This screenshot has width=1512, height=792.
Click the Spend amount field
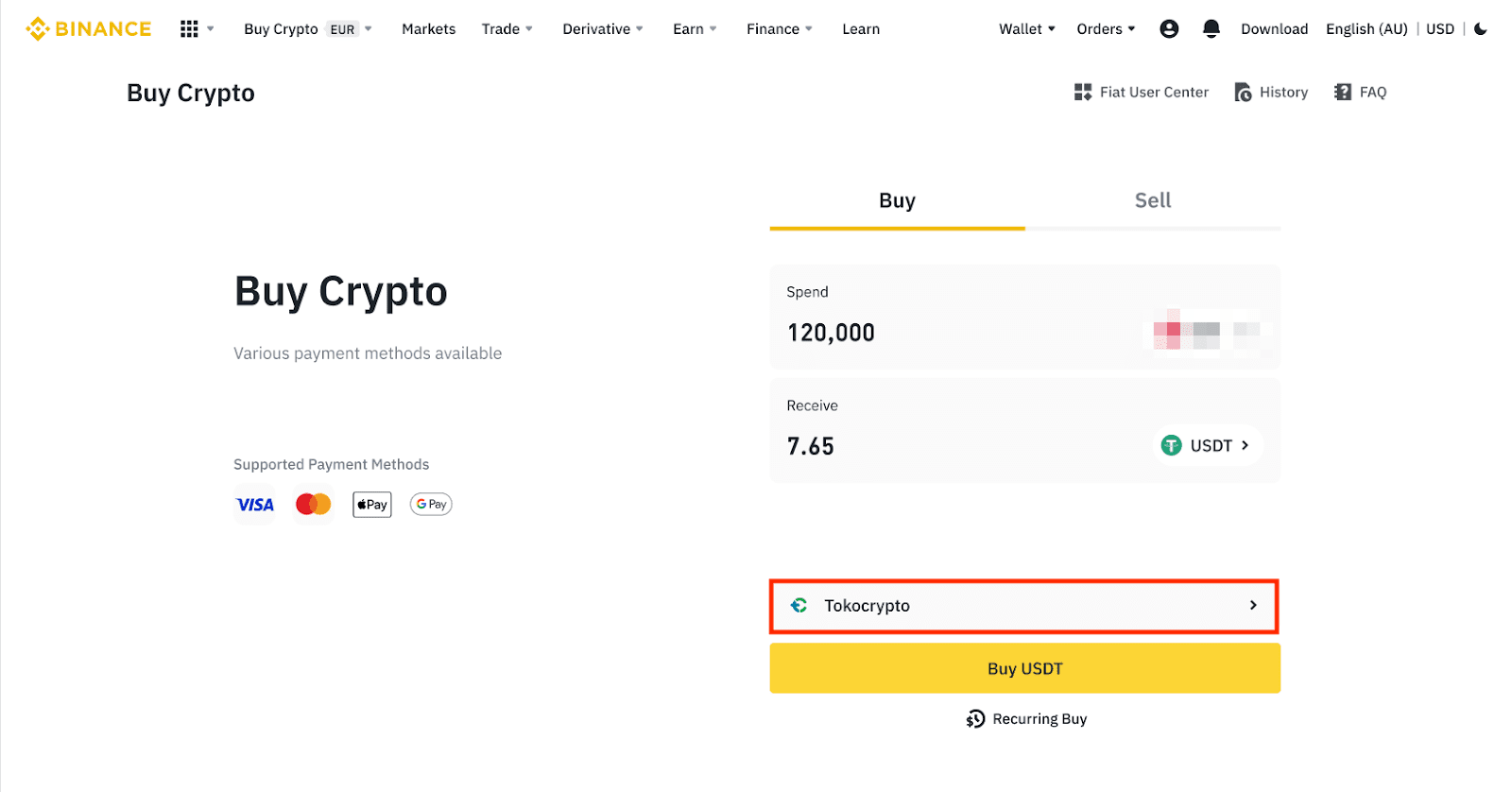point(945,333)
